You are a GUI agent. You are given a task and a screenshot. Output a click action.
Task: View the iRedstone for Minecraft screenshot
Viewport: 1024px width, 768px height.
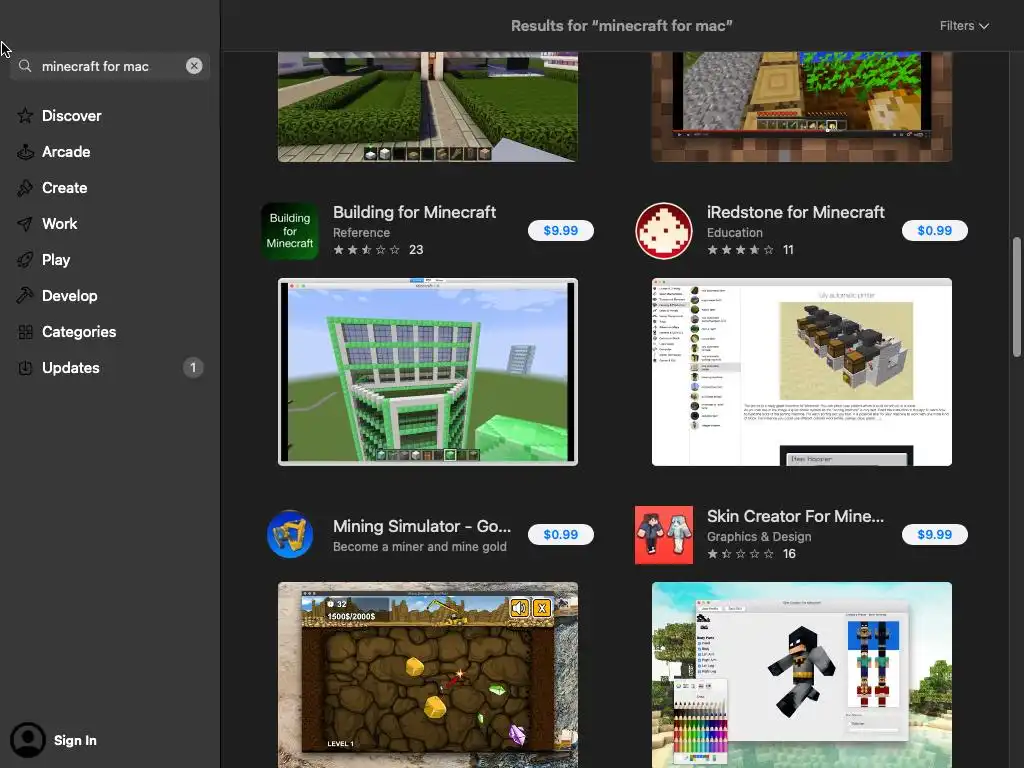[x=802, y=372]
